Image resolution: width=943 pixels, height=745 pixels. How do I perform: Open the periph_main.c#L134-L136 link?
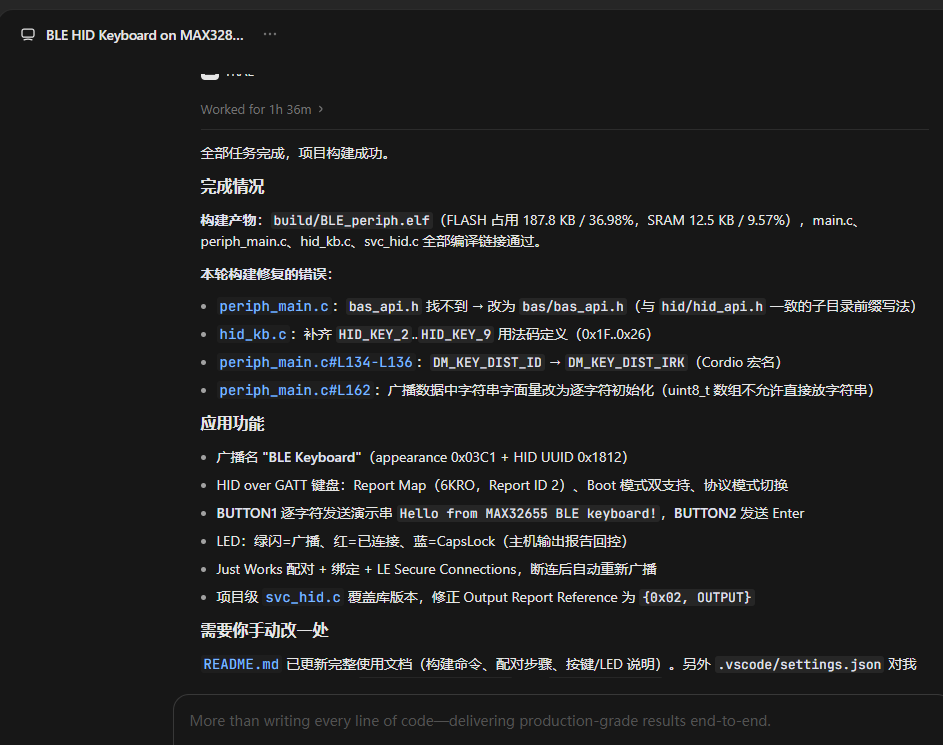click(316, 363)
